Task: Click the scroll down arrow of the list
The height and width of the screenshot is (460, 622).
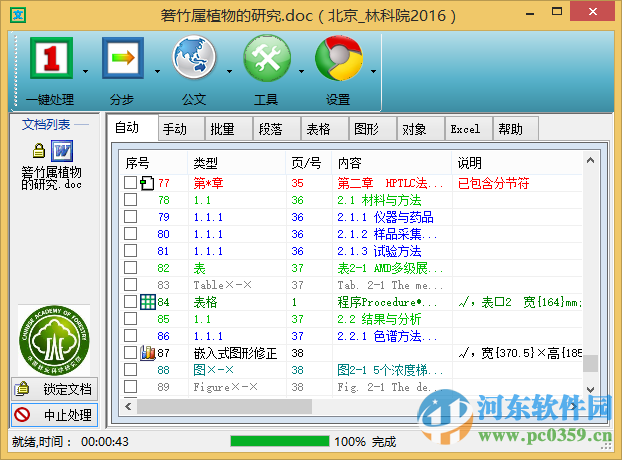Action: 590,390
